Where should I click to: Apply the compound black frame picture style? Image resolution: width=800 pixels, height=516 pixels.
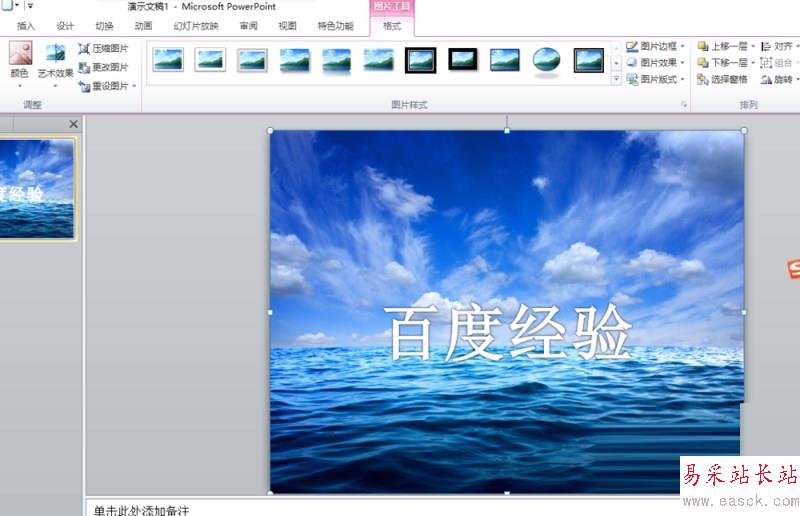[x=589, y=60]
